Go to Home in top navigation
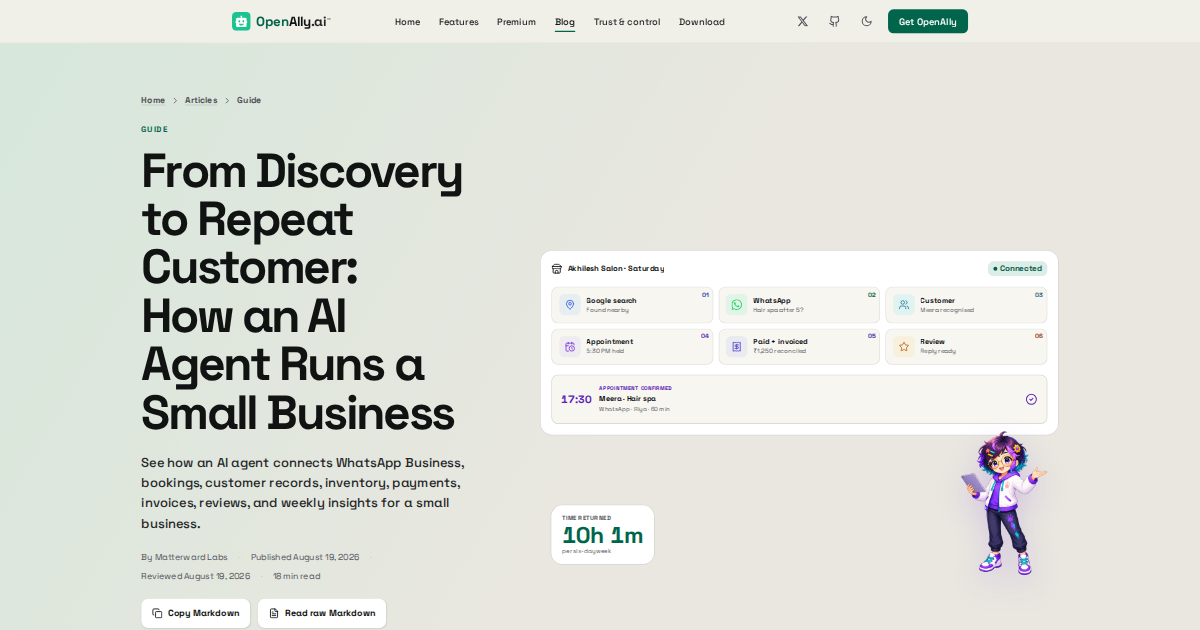 [x=407, y=22]
